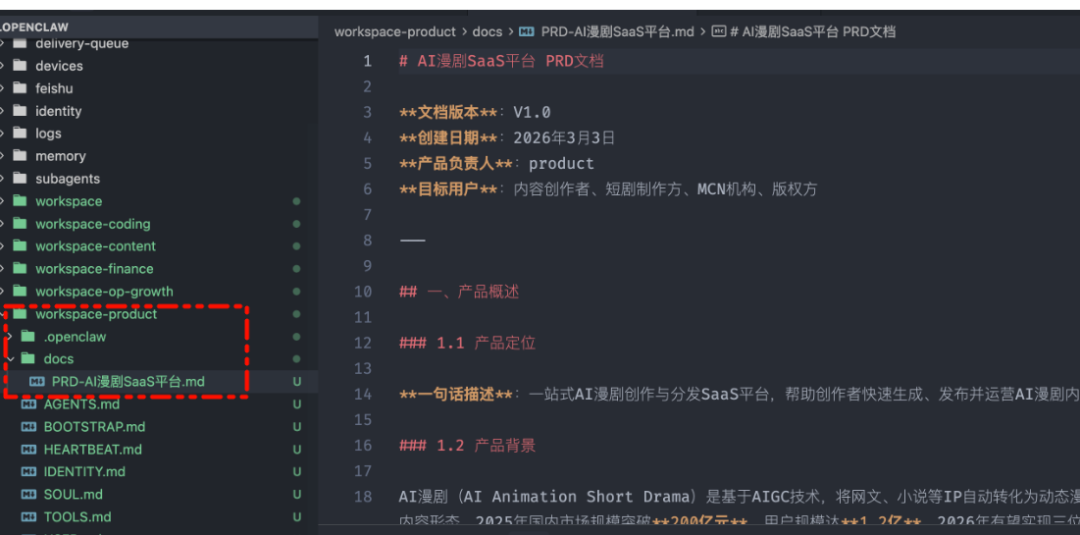Viewport: 1080px width, 535px height.
Task: Expand the workspace-content folder
Action: point(96,246)
